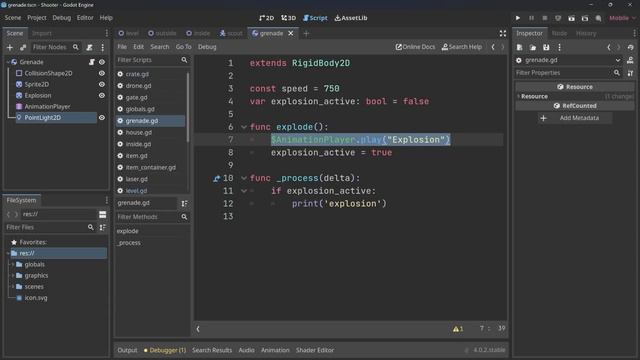640x360 pixels.
Task: Stop the running project
Action: pyautogui.click(x=544, y=18)
